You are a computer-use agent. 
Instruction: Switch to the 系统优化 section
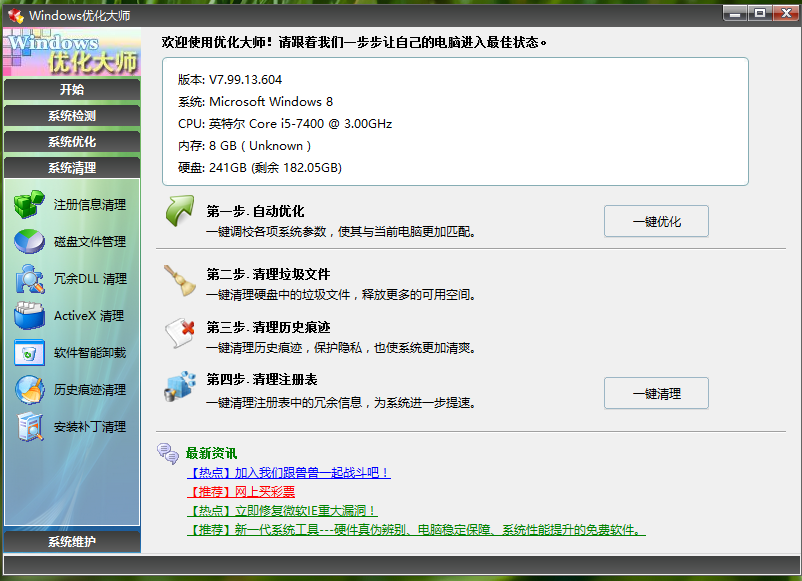point(71,141)
